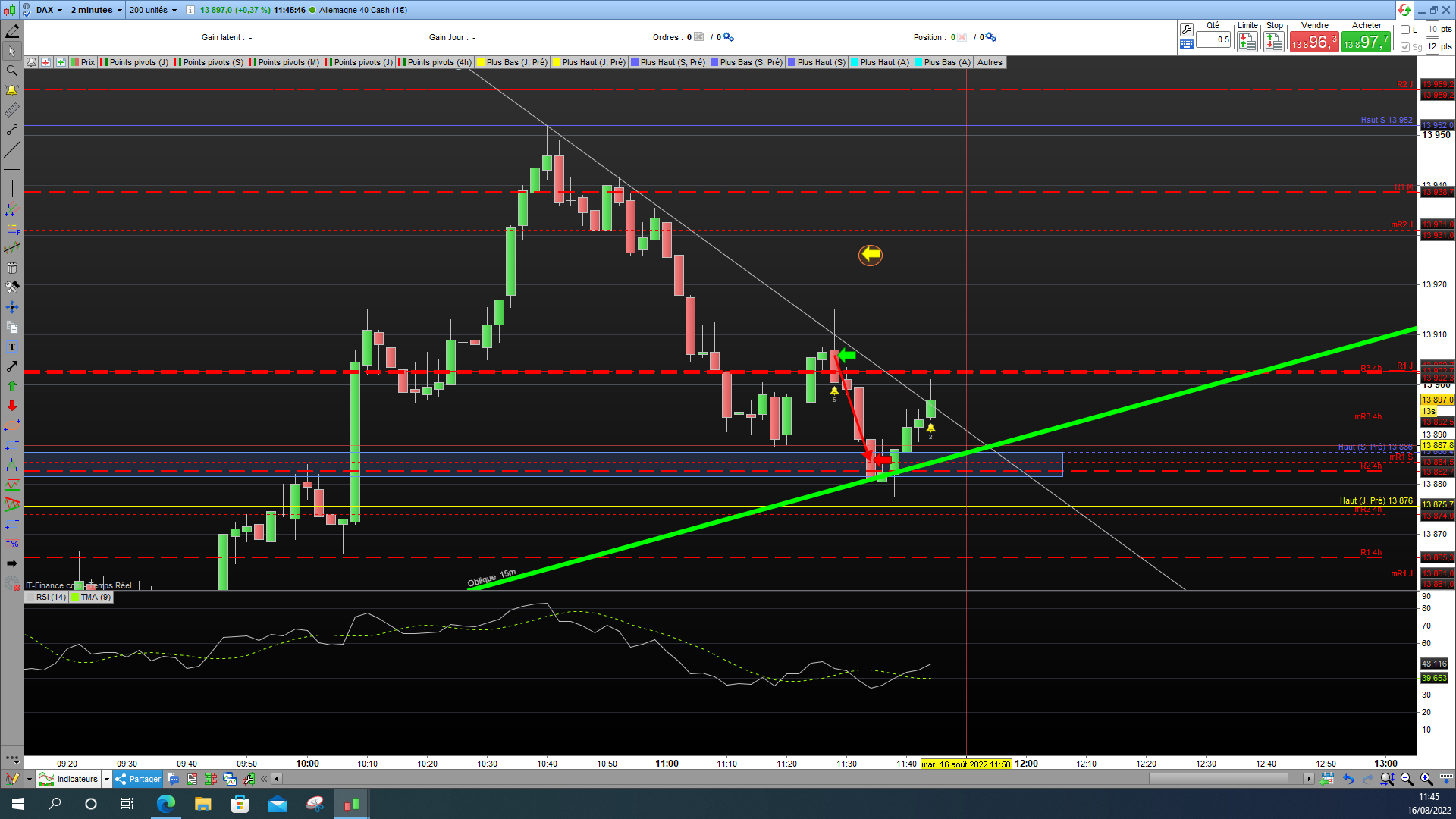This screenshot has height=819, width=1456.
Task: Click the Partager share button
Action: point(138,779)
